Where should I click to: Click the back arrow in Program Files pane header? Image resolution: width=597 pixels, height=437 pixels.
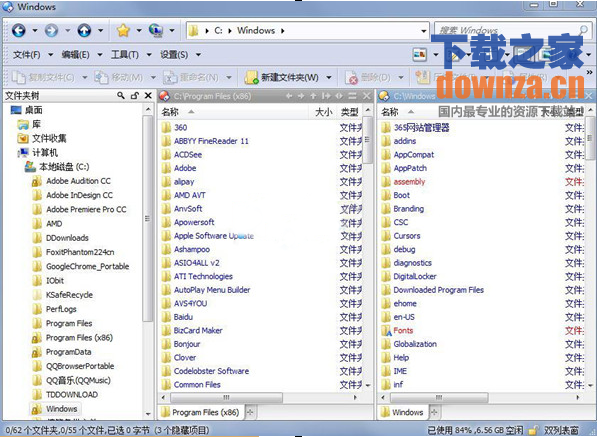point(289,96)
